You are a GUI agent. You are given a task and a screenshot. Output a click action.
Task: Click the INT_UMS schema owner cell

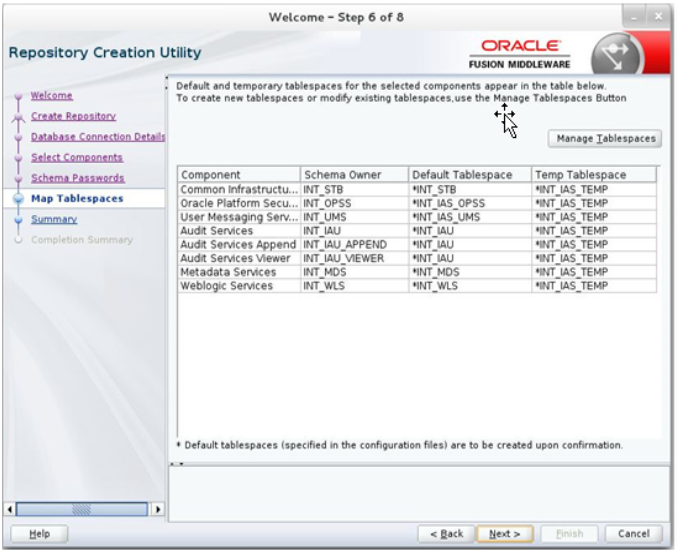click(354, 217)
